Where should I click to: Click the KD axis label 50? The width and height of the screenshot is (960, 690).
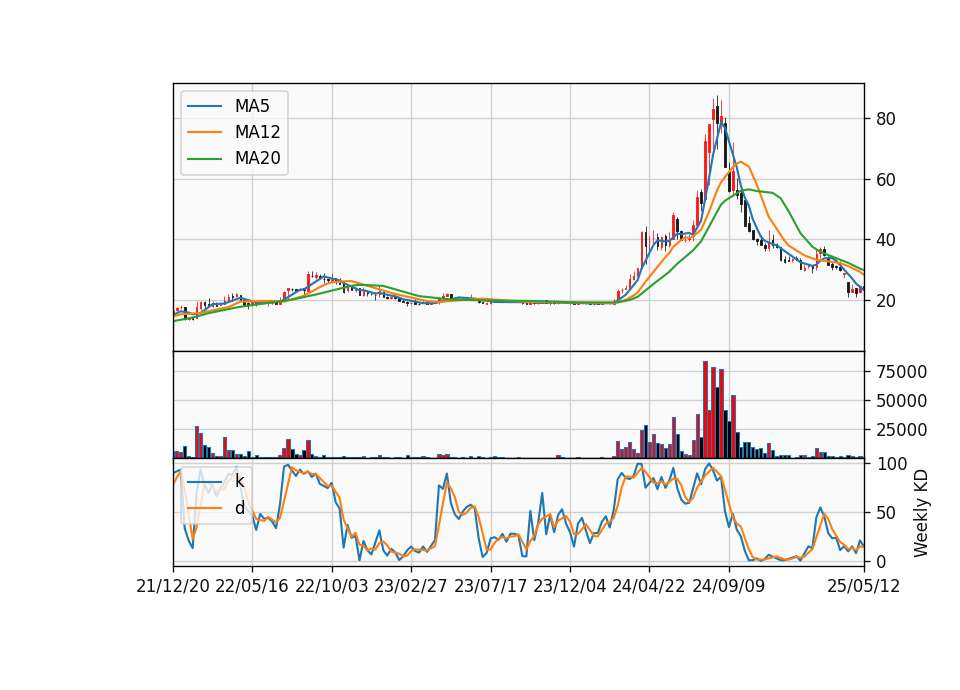tap(885, 513)
